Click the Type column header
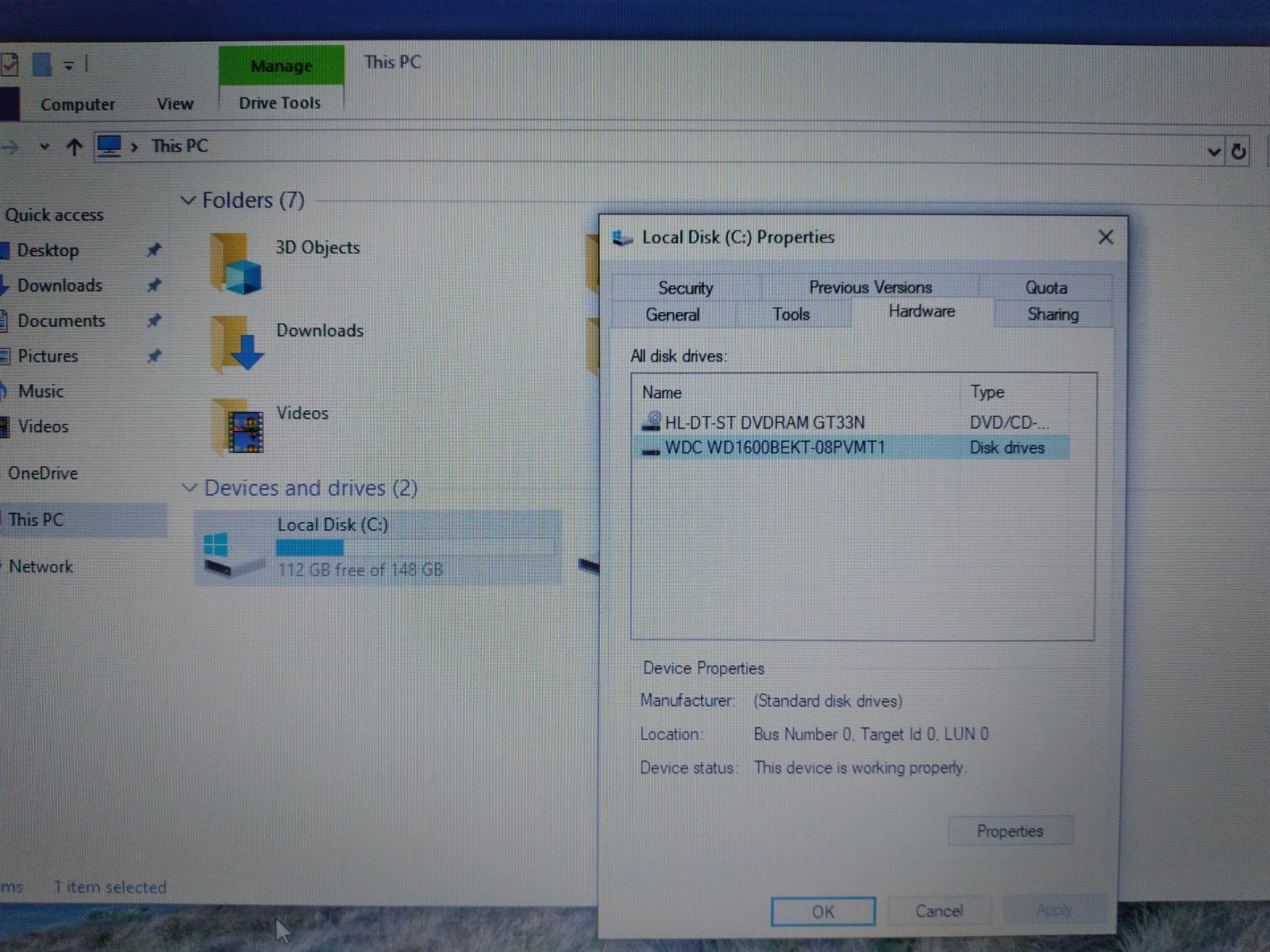 tap(987, 392)
